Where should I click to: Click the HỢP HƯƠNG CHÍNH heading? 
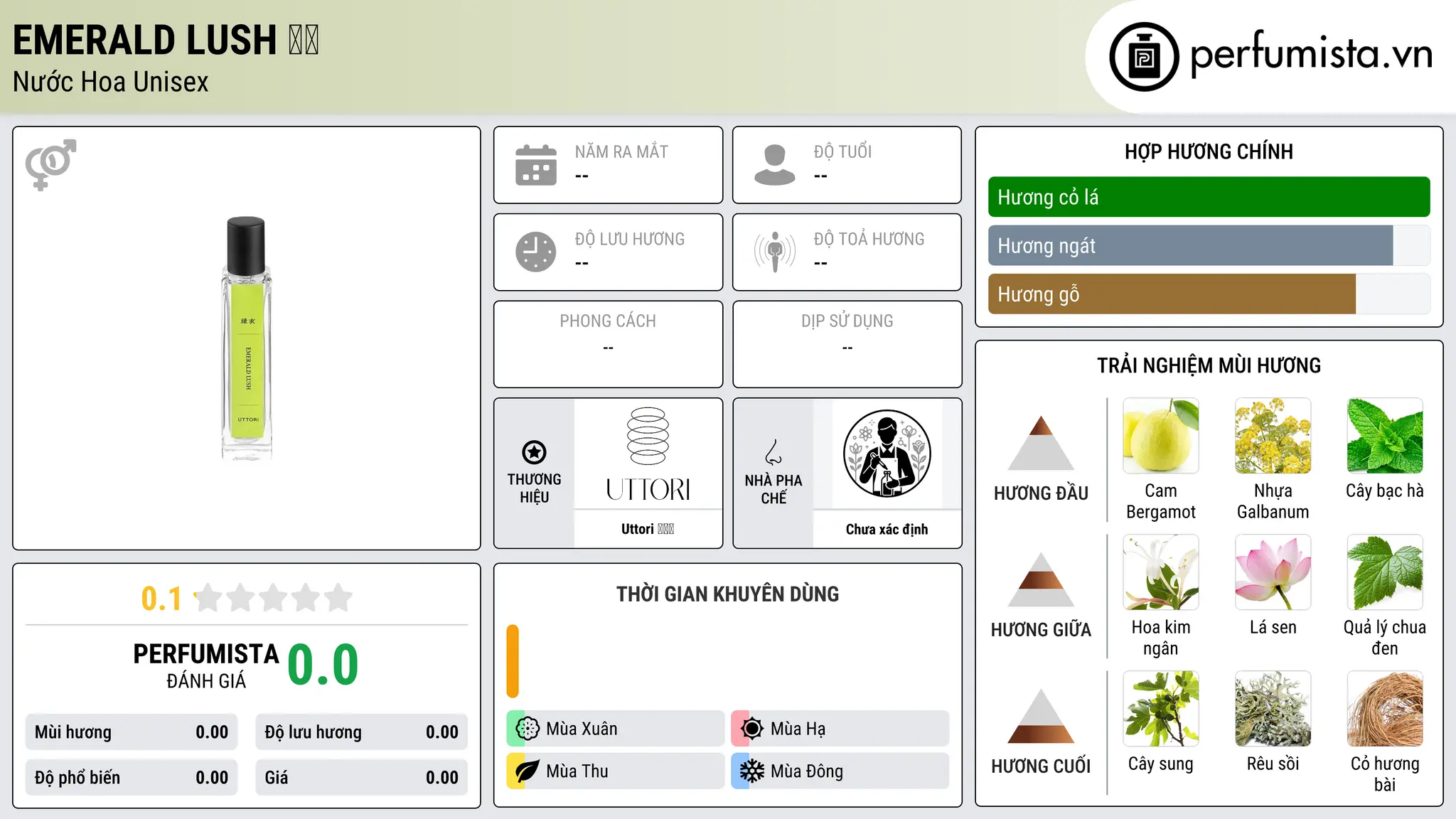1209,151
